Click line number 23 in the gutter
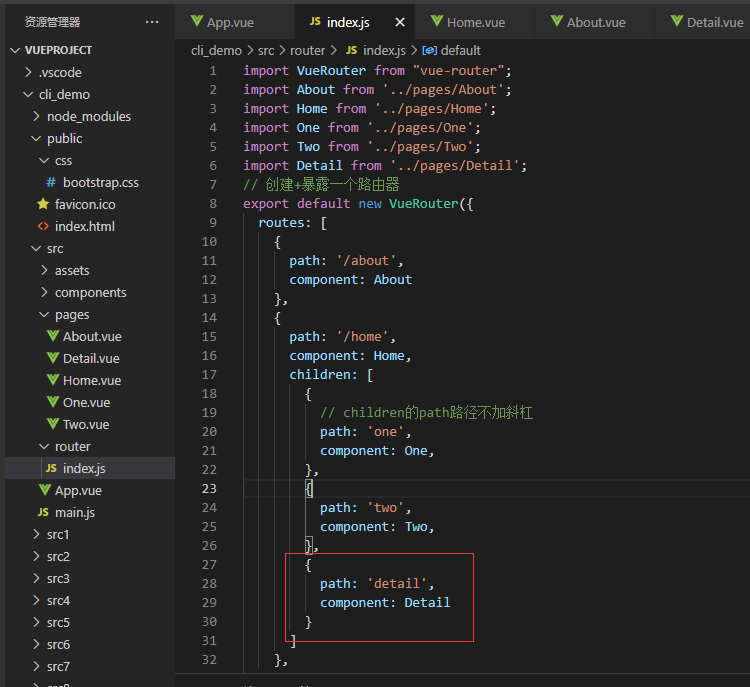The image size is (750, 687). (209, 488)
